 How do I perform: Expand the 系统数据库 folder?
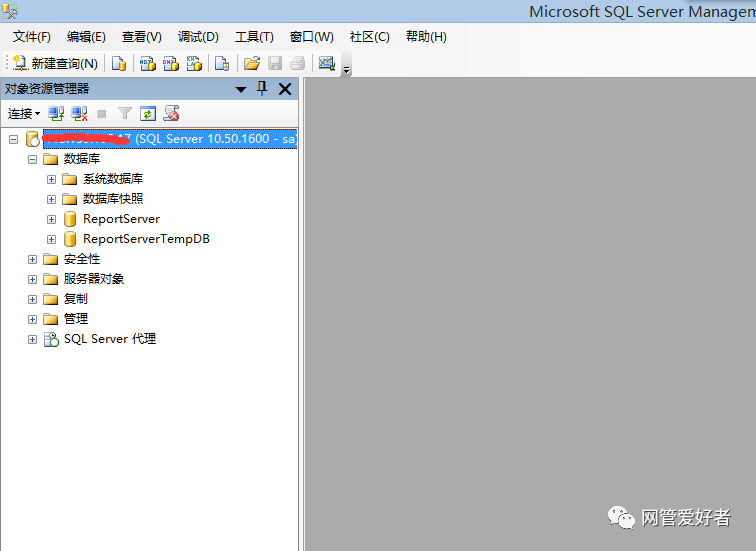[x=51, y=179]
